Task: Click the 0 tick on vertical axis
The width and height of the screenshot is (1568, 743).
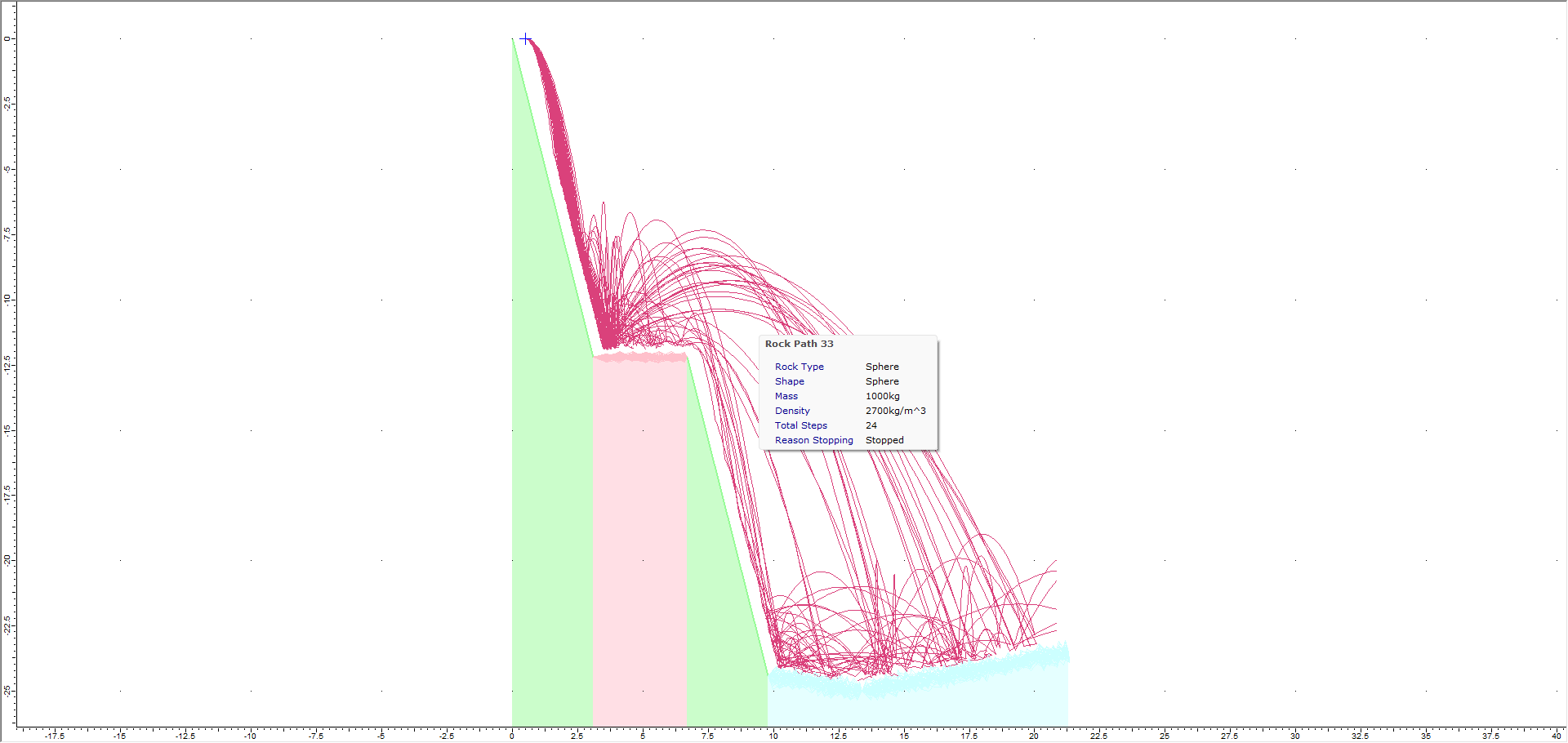Action: point(7,38)
